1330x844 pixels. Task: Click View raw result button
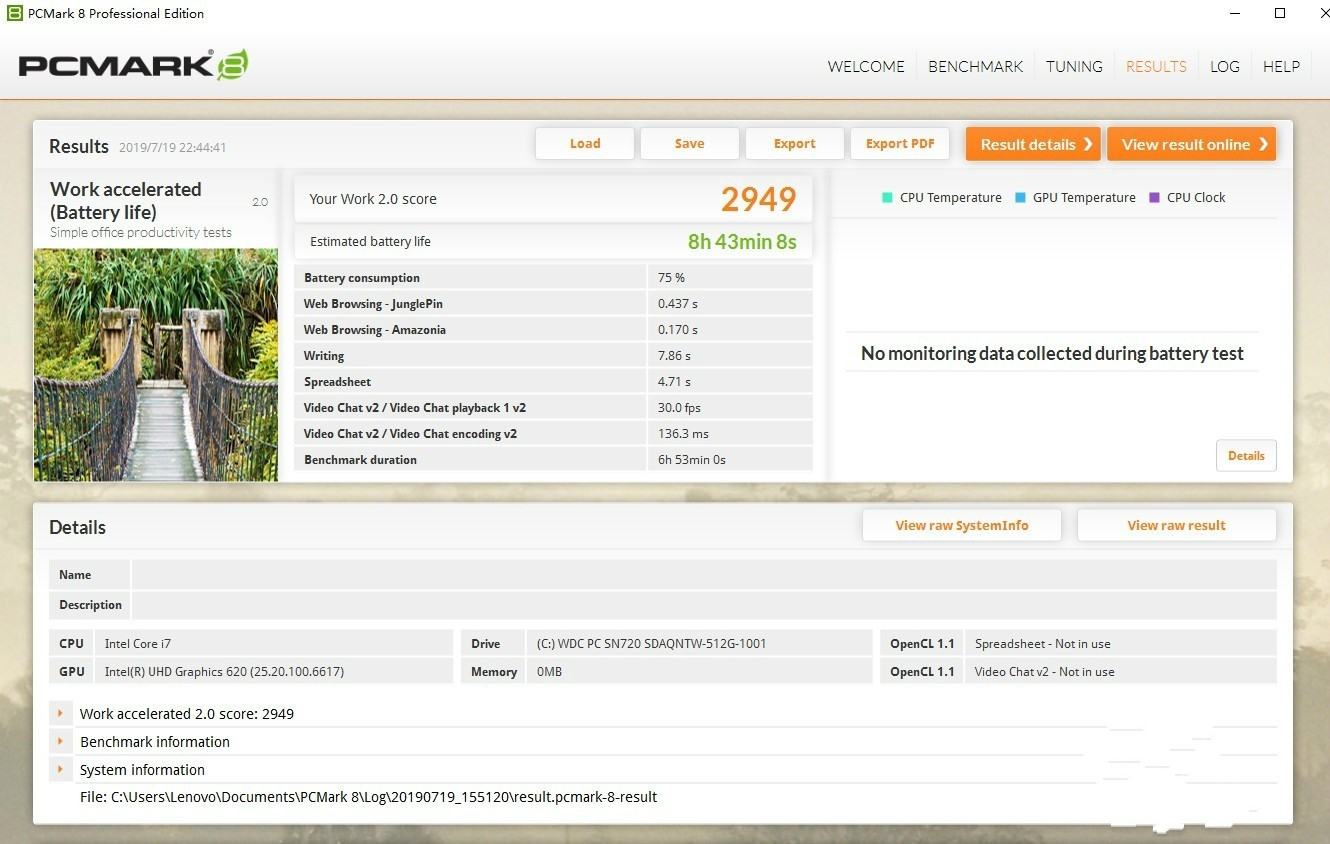tap(1176, 525)
